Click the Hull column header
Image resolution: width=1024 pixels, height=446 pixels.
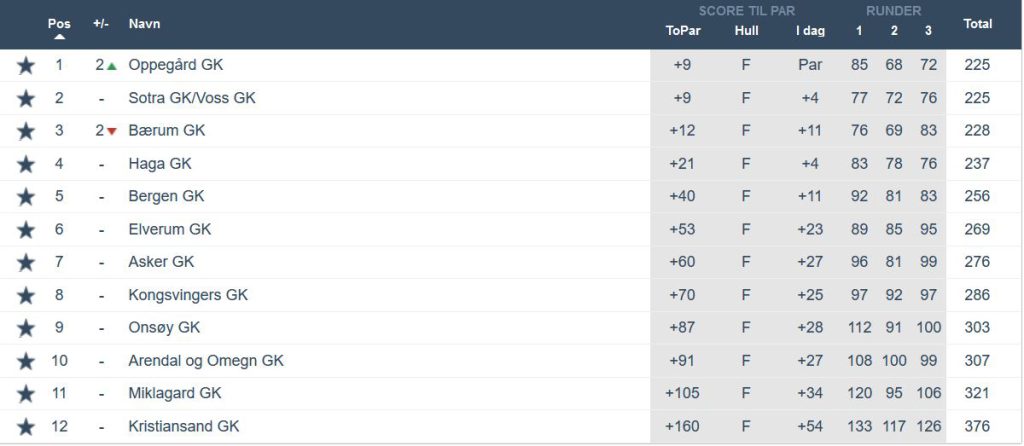[746, 30]
